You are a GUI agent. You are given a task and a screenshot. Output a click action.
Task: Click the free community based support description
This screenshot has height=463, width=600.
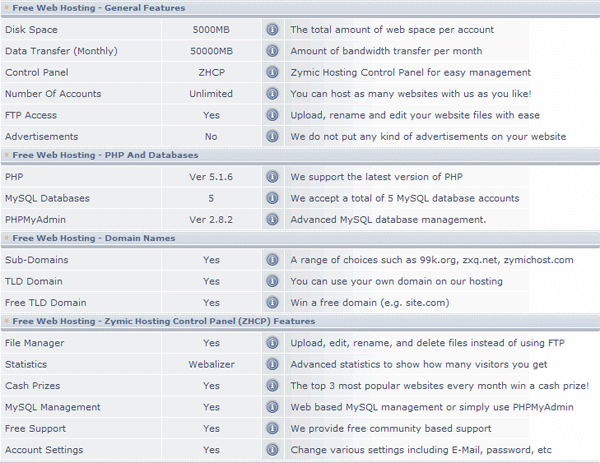tap(391, 429)
